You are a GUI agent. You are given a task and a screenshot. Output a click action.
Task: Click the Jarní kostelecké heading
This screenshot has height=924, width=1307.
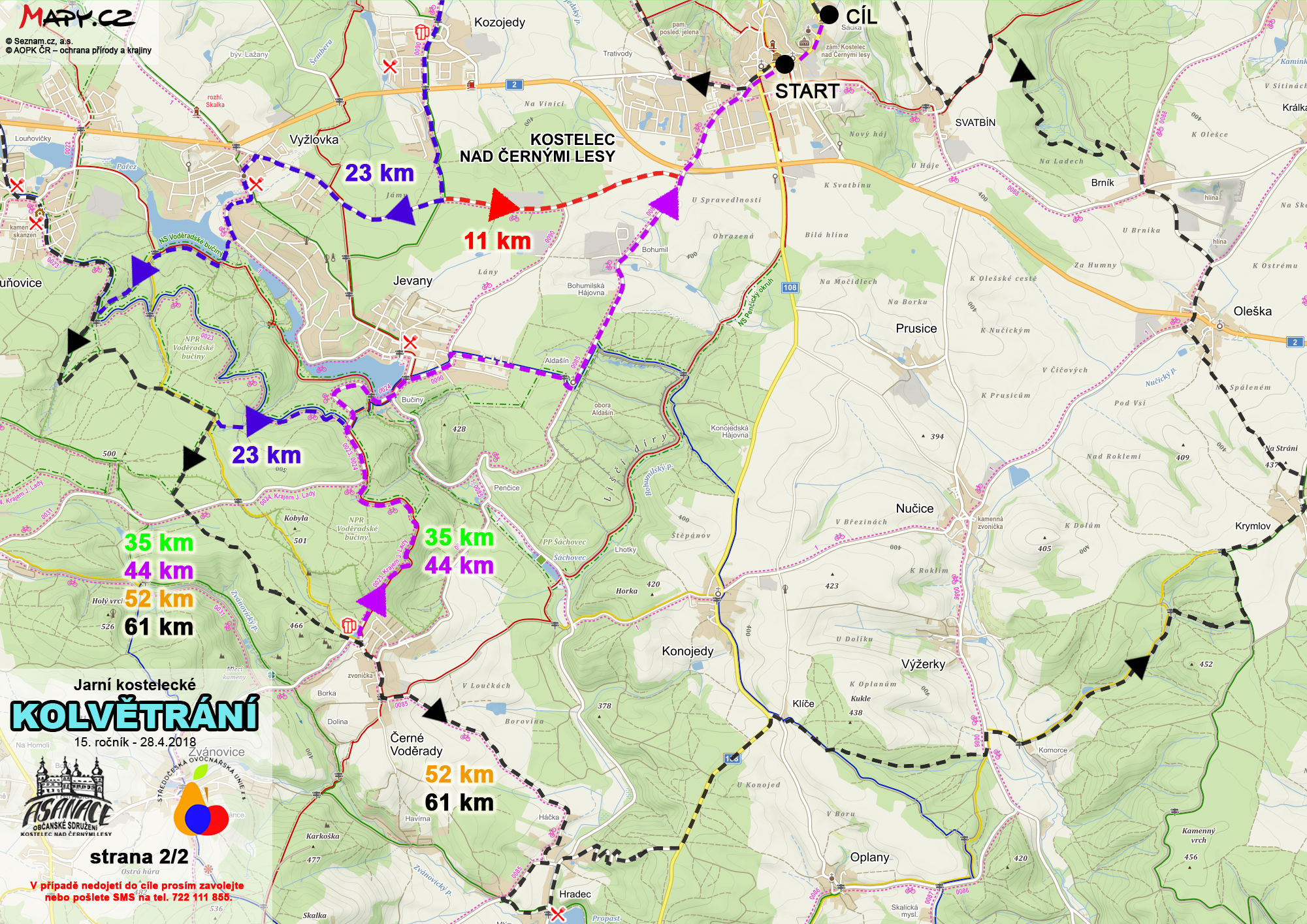point(135,685)
